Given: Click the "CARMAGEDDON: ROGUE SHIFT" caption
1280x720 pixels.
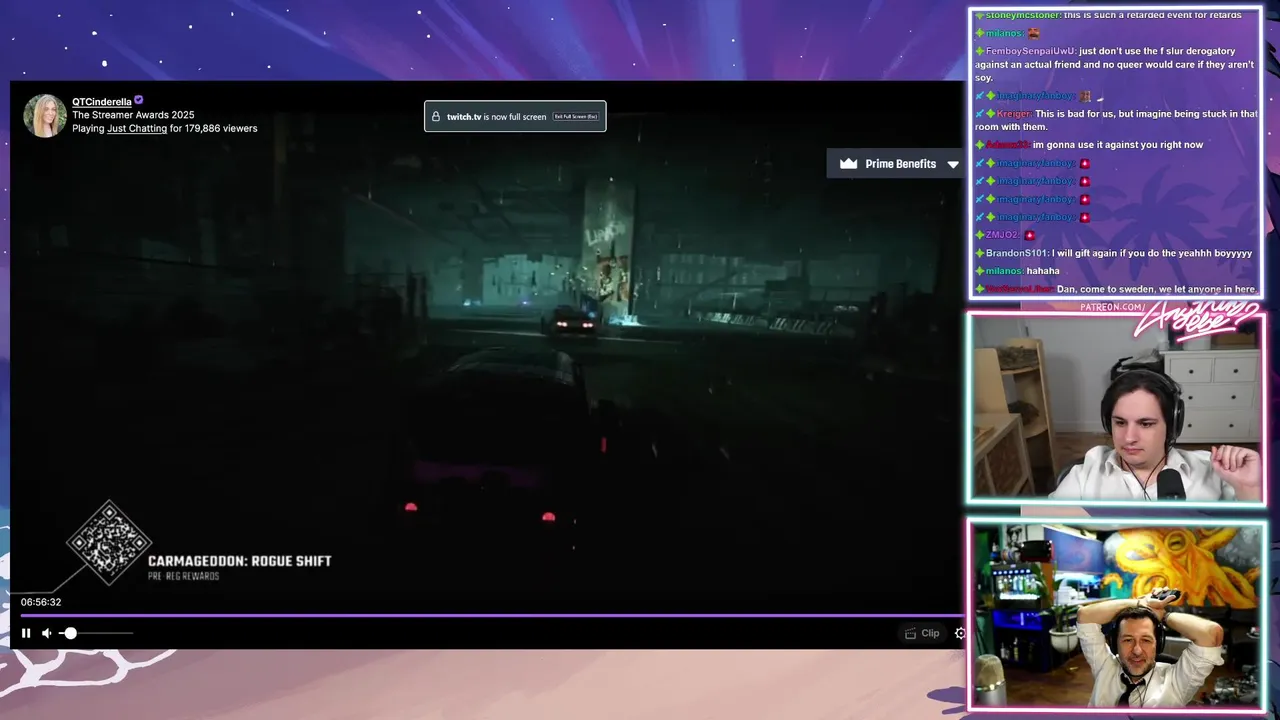Looking at the screenshot, I should click(x=240, y=561).
